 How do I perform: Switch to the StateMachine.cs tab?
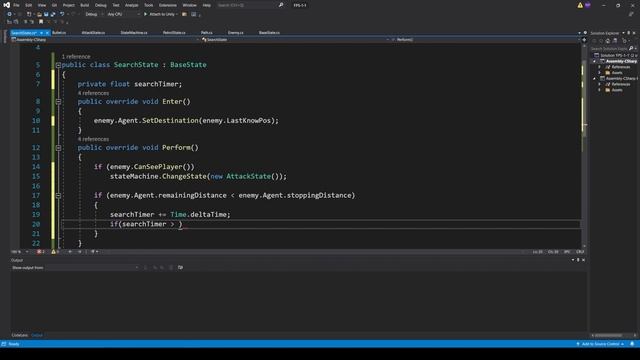[134, 33]
